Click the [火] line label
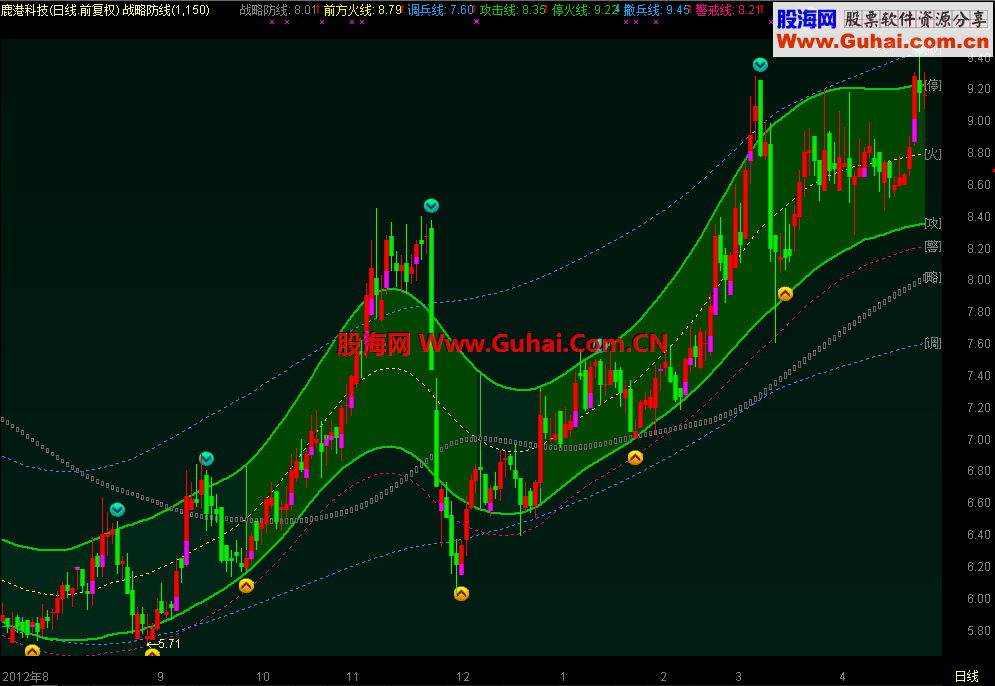 point(933,154)
